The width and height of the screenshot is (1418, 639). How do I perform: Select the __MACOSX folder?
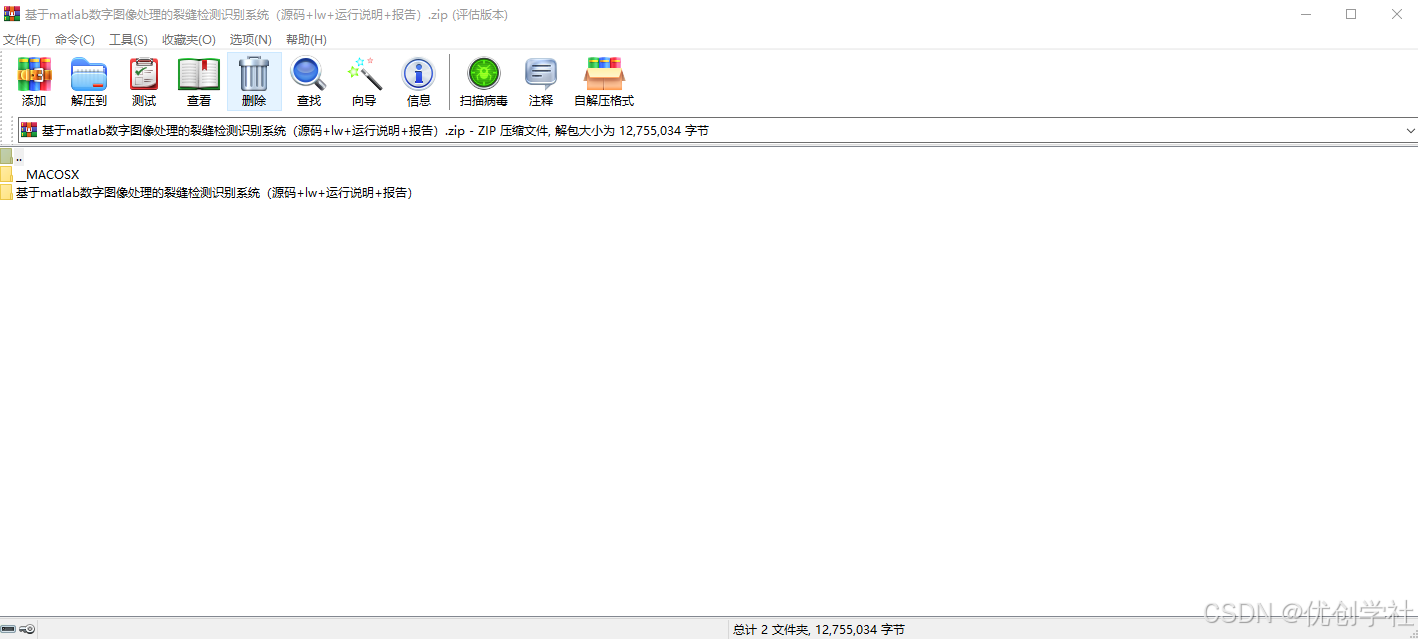(40, 174)
